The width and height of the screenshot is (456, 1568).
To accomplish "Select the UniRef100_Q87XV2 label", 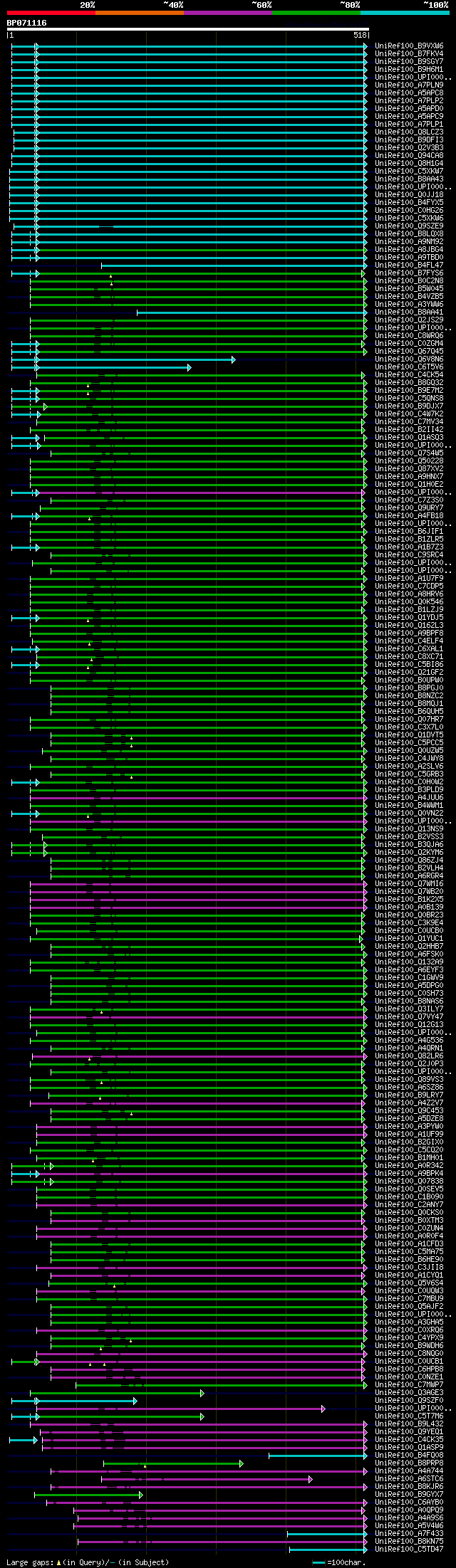I will pyautogui.click(x=409, y=469).
